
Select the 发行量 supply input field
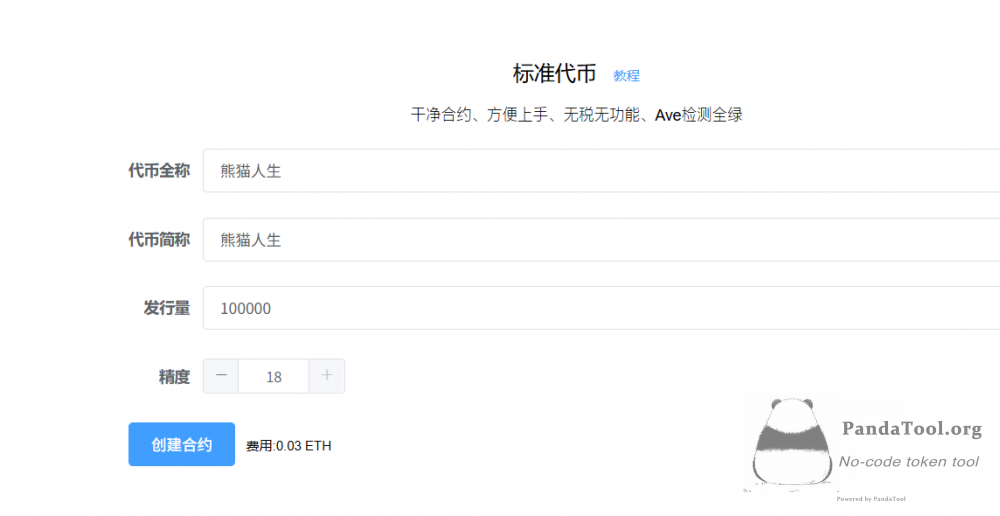600,308
